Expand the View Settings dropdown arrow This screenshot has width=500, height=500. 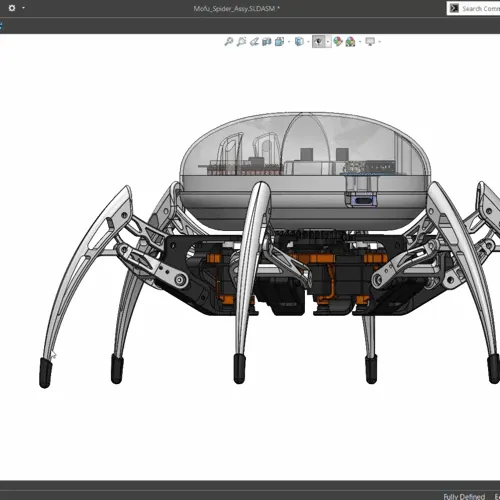click(x=379, y=42)
